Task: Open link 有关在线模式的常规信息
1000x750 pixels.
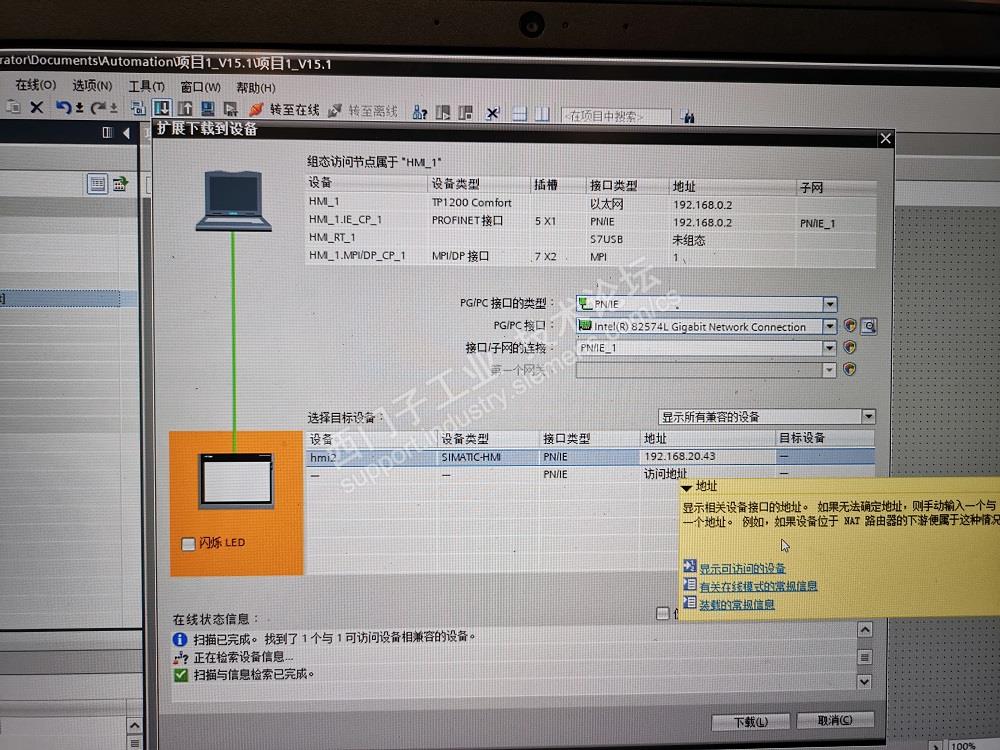Action: [758, 586]
